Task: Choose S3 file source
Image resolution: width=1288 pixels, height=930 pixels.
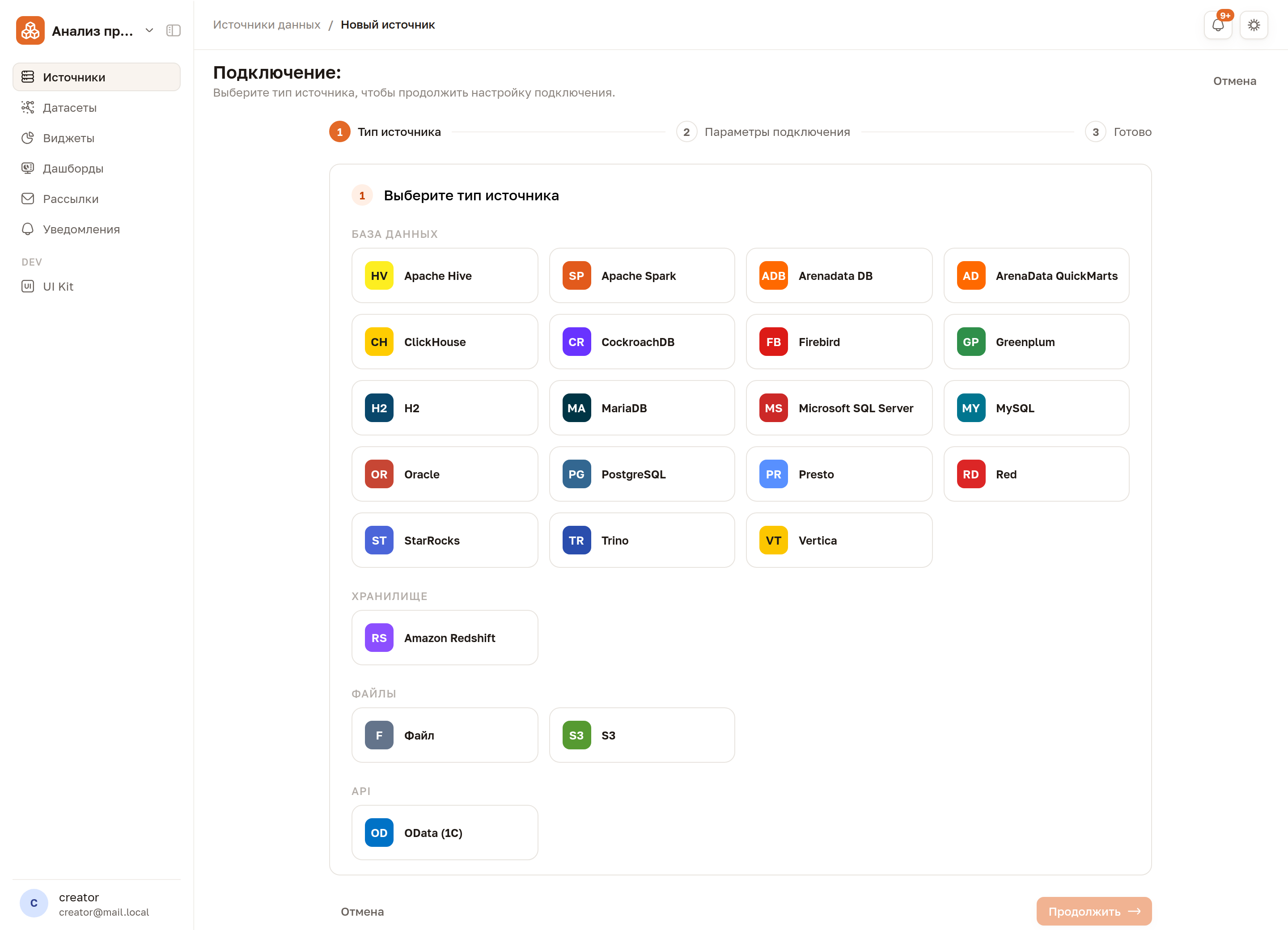Action: coord(642,735)
